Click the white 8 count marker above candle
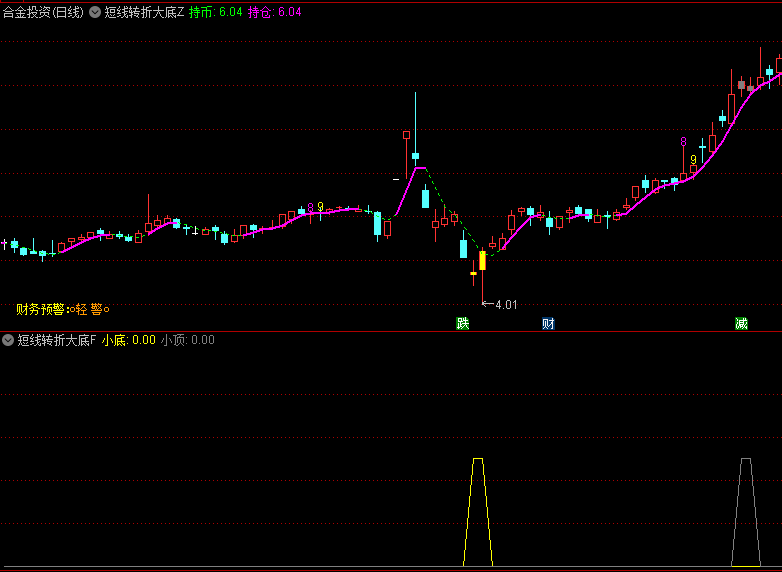This screenshot has height=572, width=782. click(683, 142)
